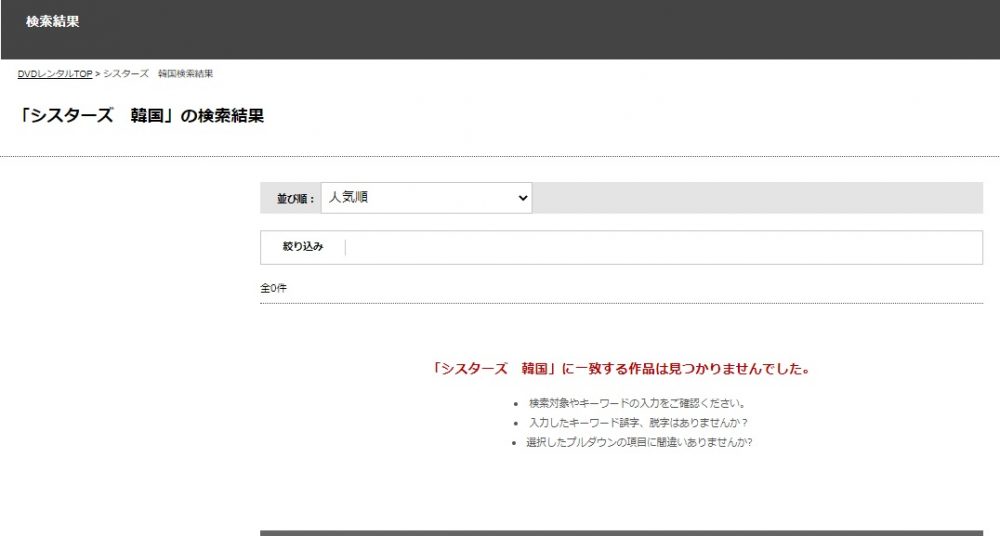Click the 絞り込み filter label
Screen dimensions: 1000x536
tap(303, 247)
